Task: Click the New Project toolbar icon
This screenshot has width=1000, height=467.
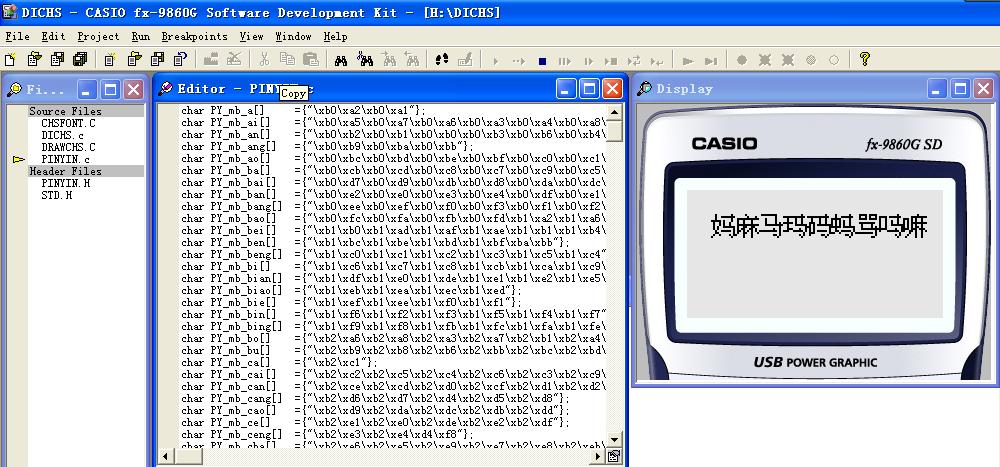Action: 110,60
